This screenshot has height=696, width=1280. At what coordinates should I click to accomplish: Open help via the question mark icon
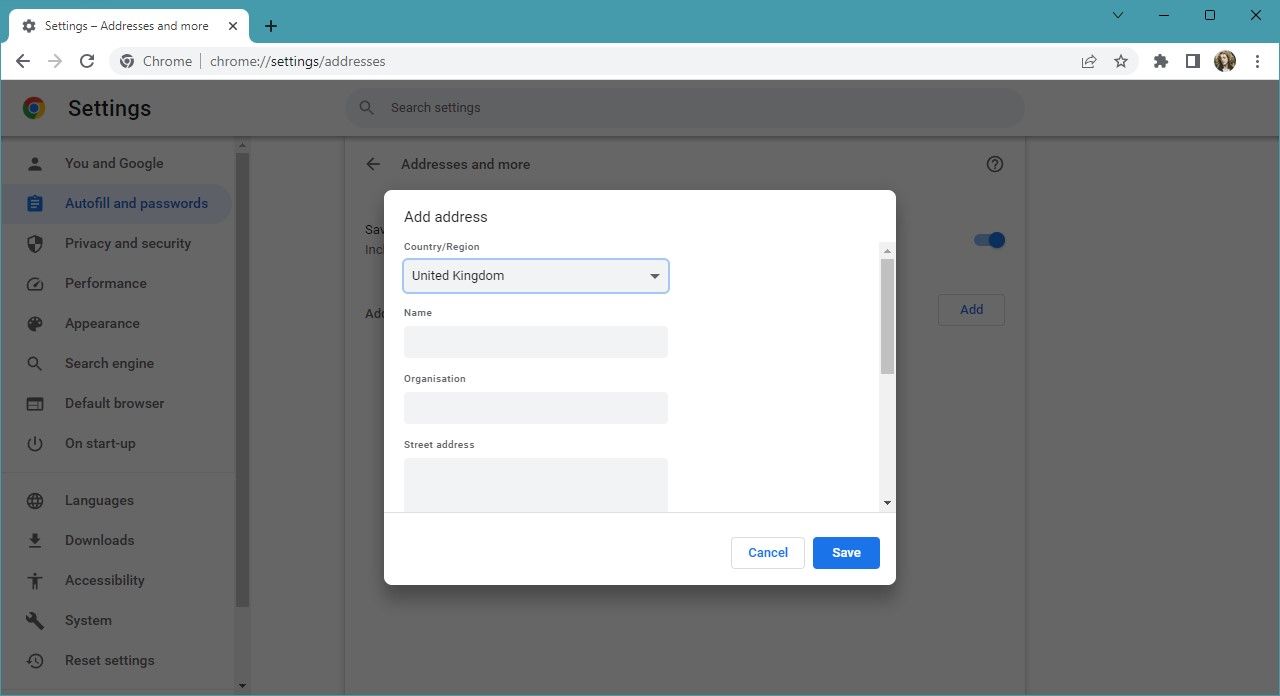[x=994, y=163]
